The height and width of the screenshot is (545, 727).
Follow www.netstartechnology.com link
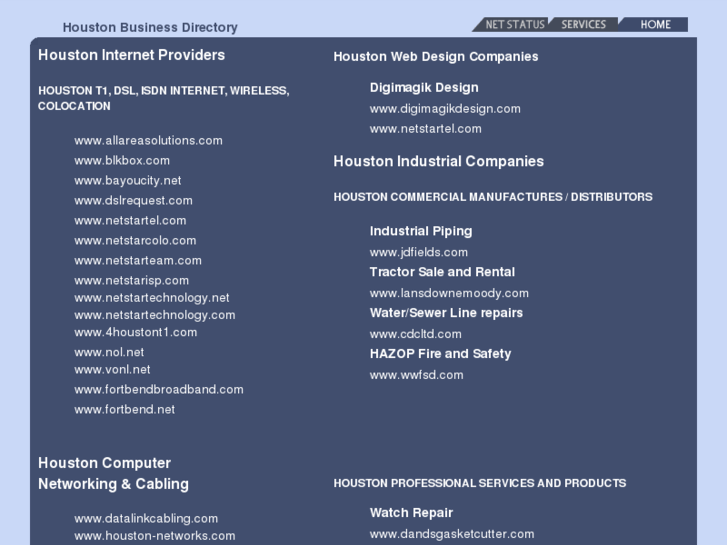pos(154,315)
